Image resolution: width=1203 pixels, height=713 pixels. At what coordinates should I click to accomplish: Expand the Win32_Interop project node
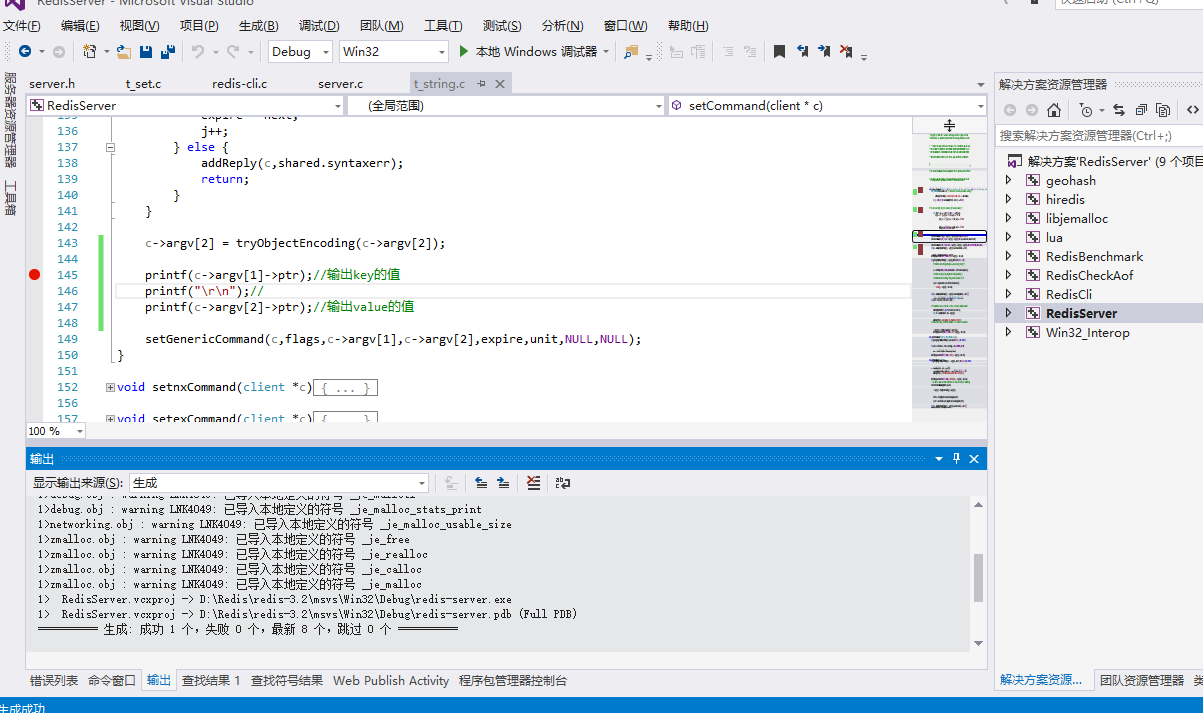(x=1008, y=332)
